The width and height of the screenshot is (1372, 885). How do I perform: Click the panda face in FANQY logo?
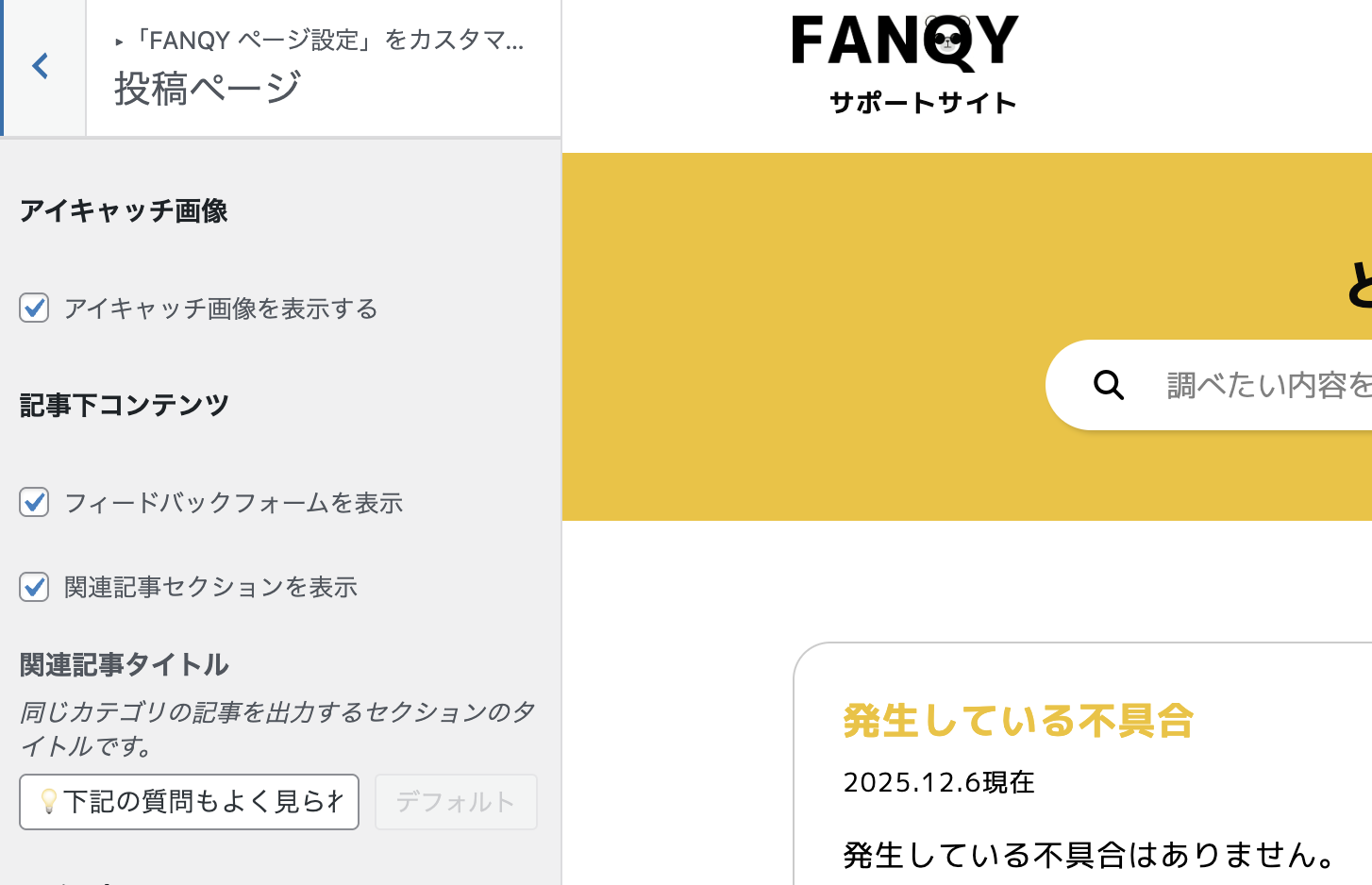pos(947,39)
